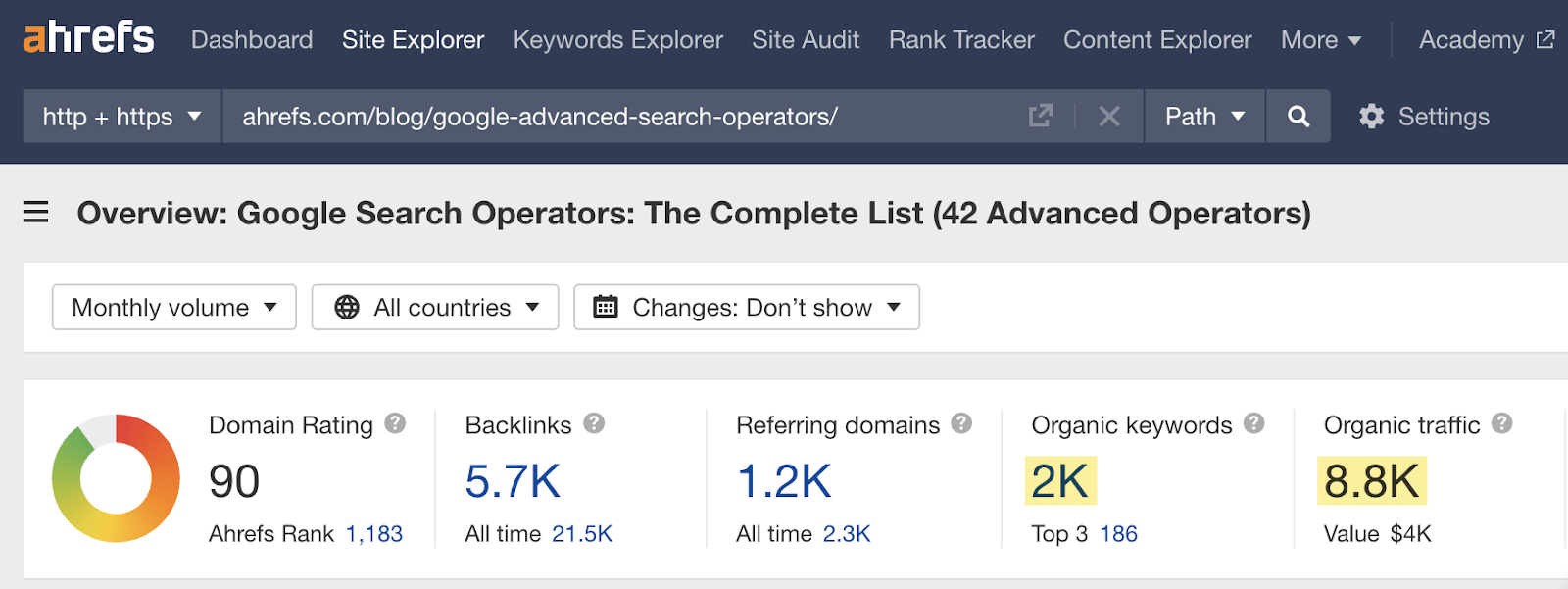Expand the More menu

click(x=1321, y=40)
